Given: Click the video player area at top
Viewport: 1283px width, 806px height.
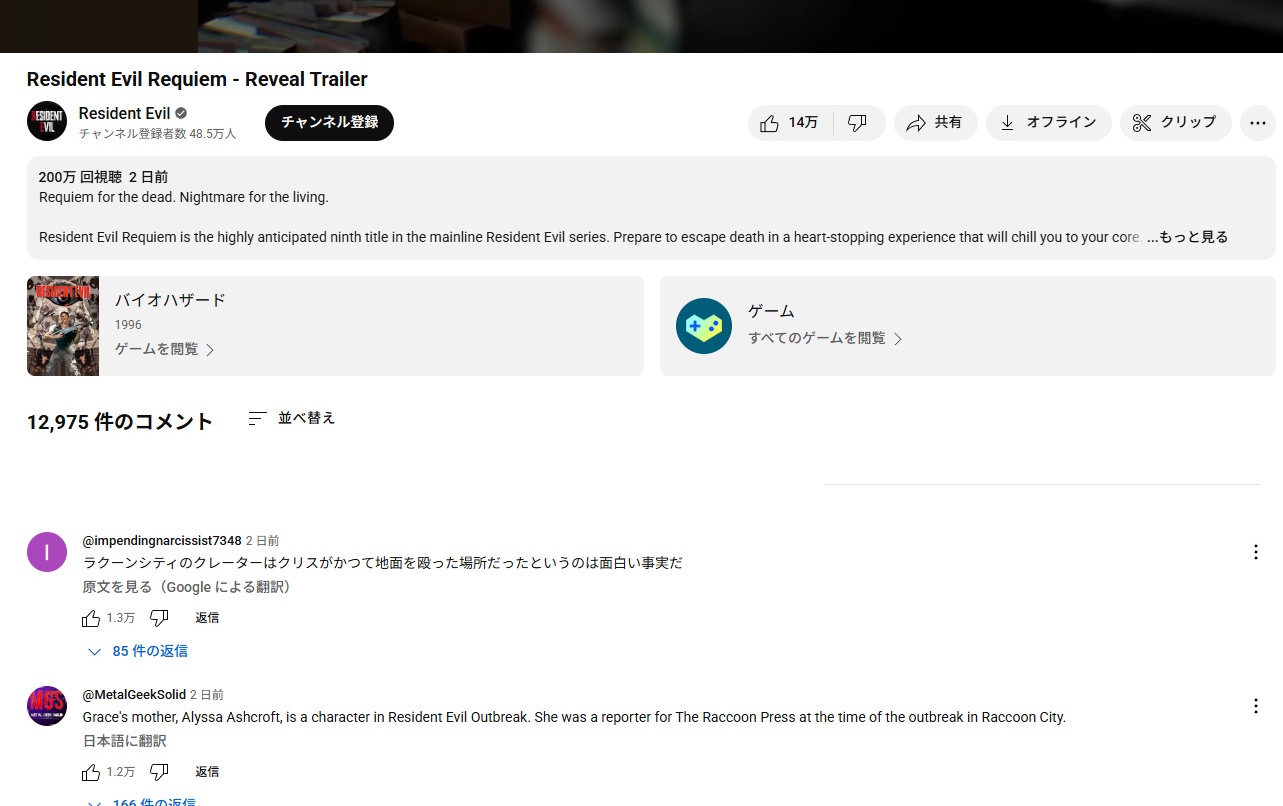Looking at the screenshot, I should [641, 26].
